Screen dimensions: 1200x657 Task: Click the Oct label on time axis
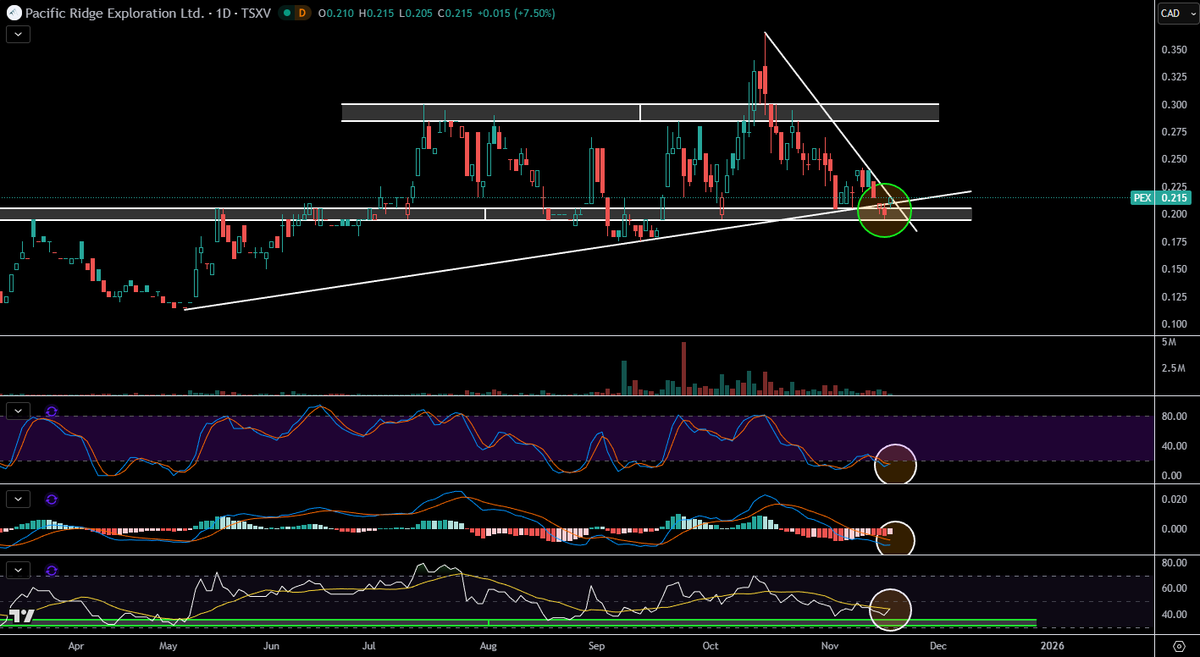pos(710,646)
